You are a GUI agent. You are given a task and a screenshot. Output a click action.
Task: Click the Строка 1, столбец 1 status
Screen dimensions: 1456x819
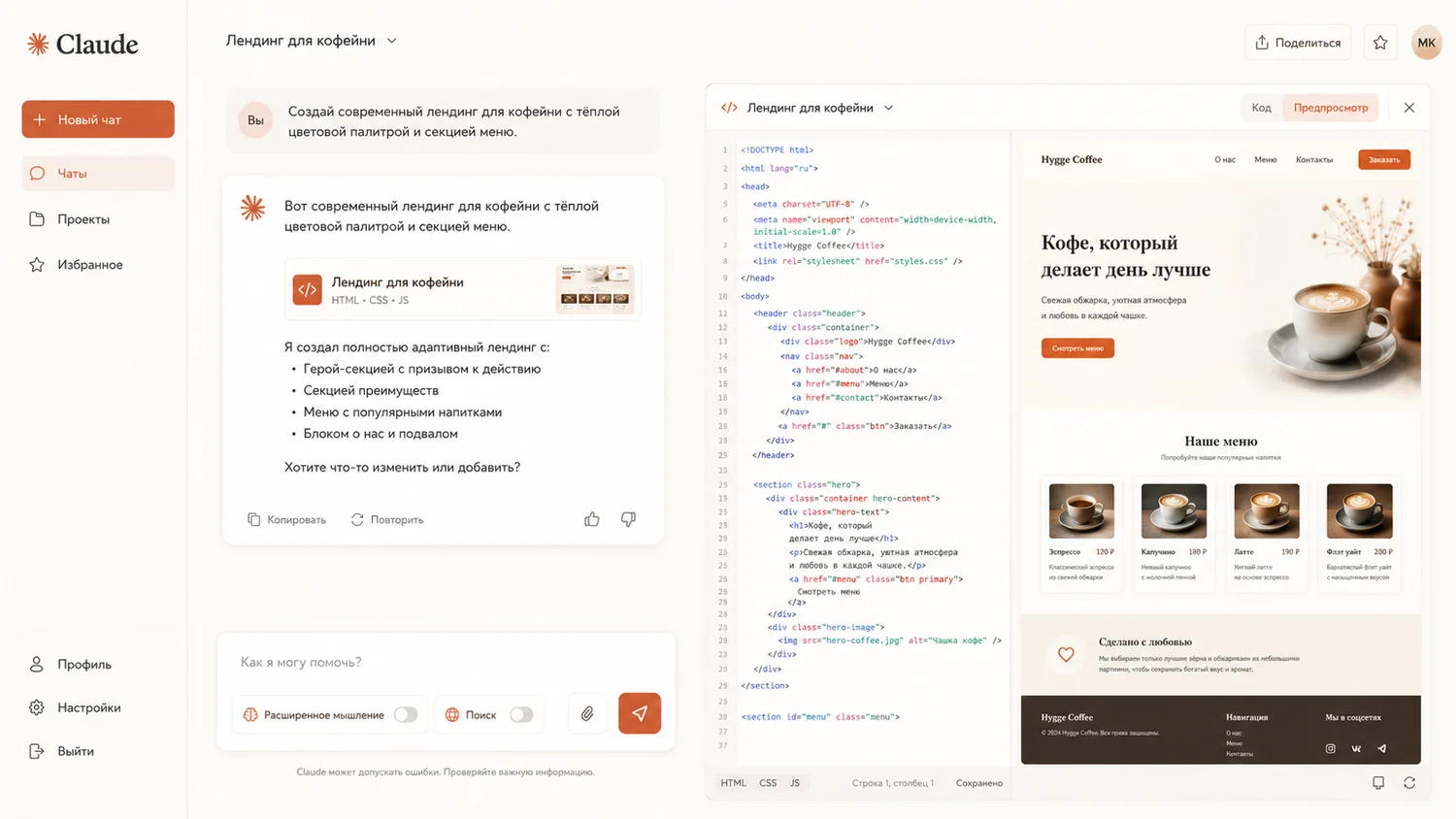(893, 783)
